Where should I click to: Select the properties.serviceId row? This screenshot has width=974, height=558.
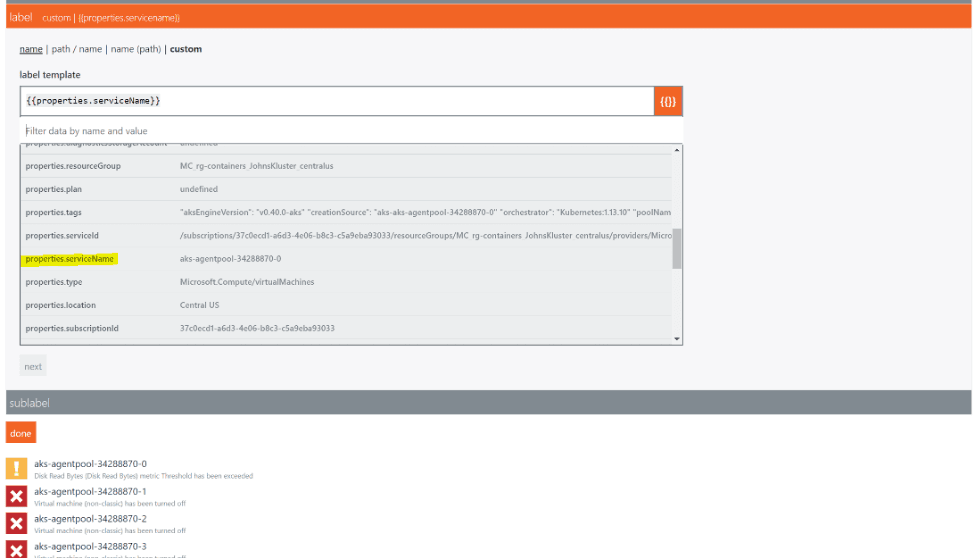click(346, 236)
